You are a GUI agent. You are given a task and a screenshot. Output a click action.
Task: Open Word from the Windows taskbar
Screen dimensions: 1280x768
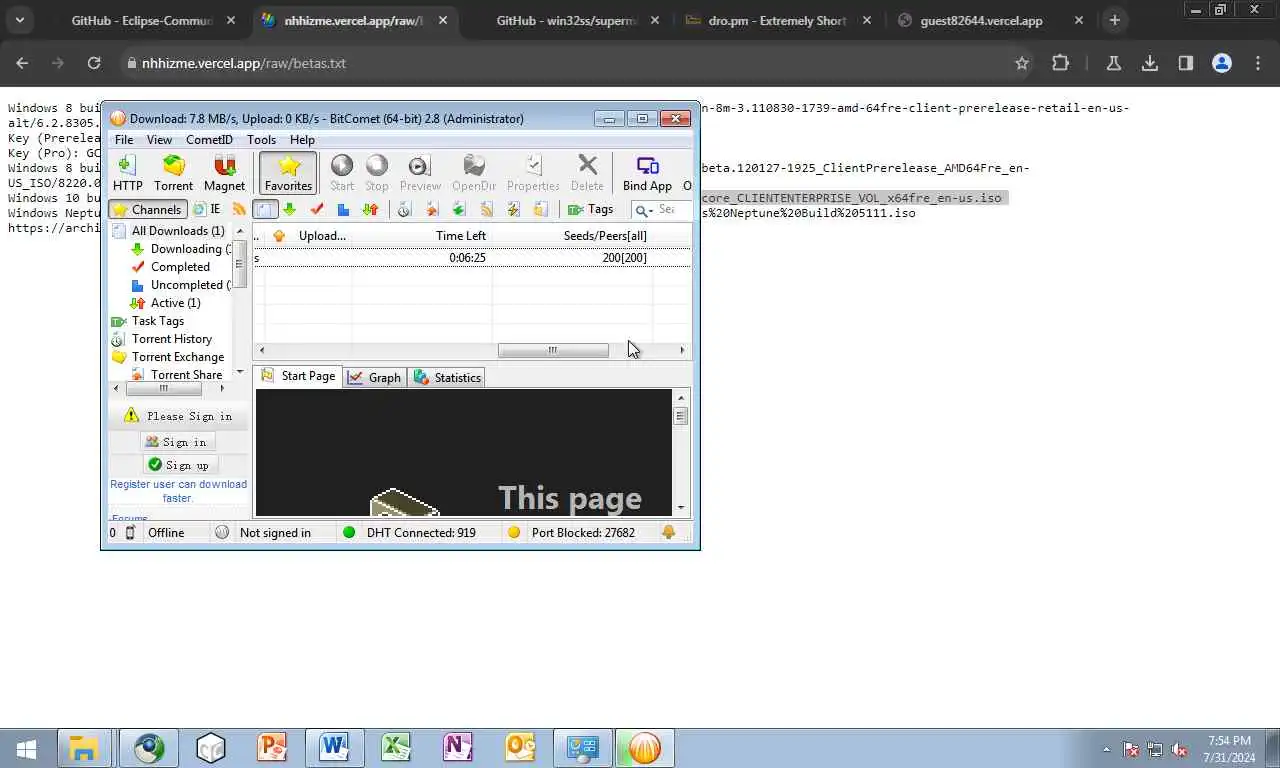click(334, 748)
